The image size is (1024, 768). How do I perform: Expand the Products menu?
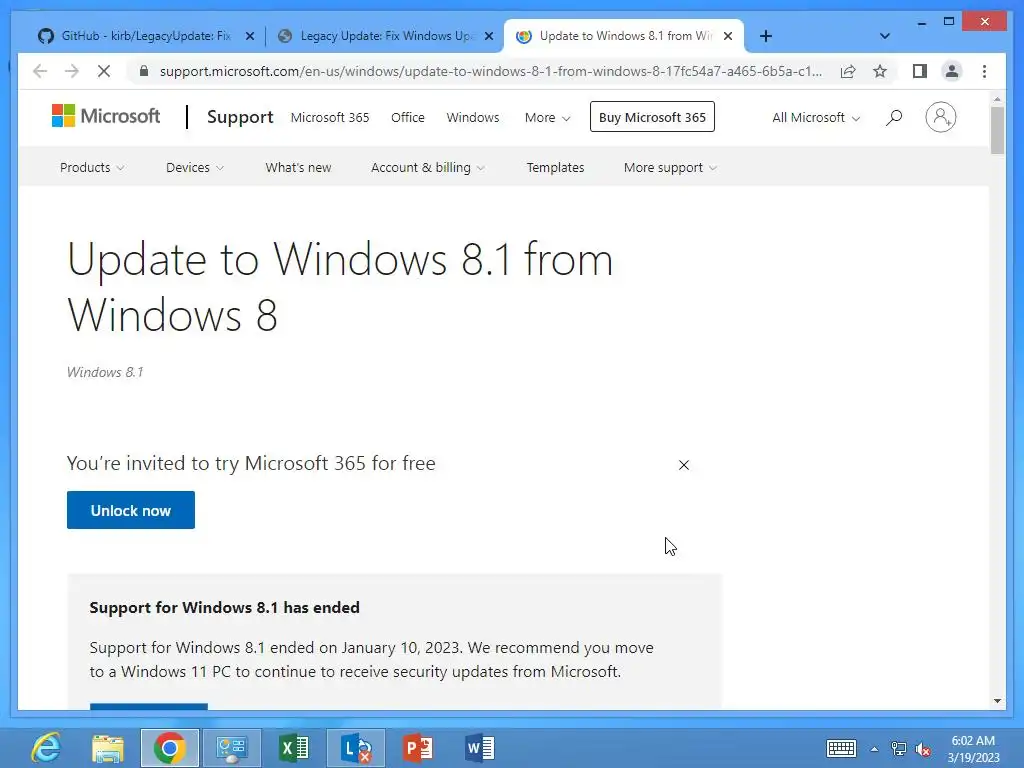click(x=91, y=167)
